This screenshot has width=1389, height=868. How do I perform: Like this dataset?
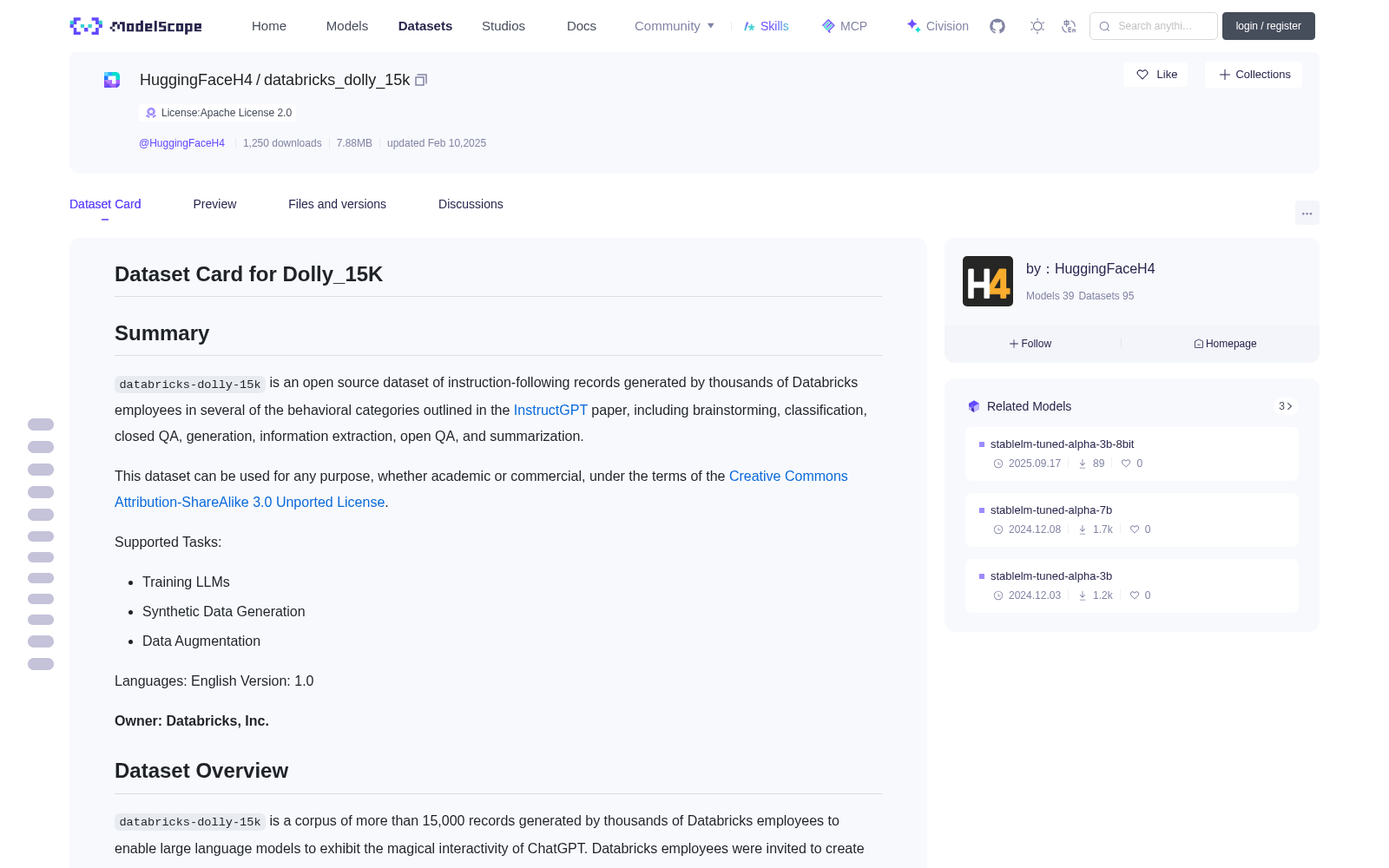coord(1156,75)
